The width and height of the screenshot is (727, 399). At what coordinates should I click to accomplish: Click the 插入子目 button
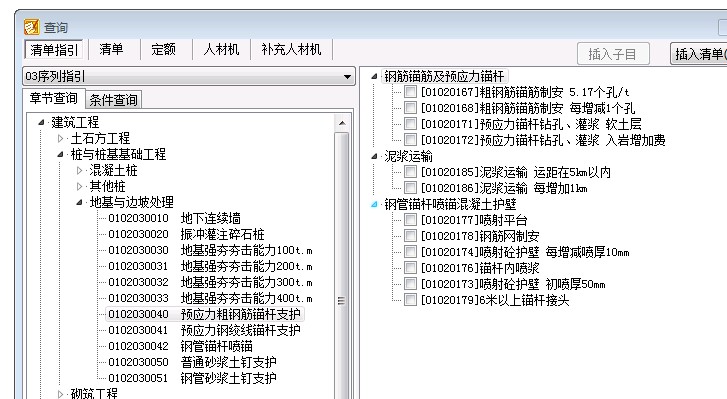pyautogui.click(x=613, y=54)
